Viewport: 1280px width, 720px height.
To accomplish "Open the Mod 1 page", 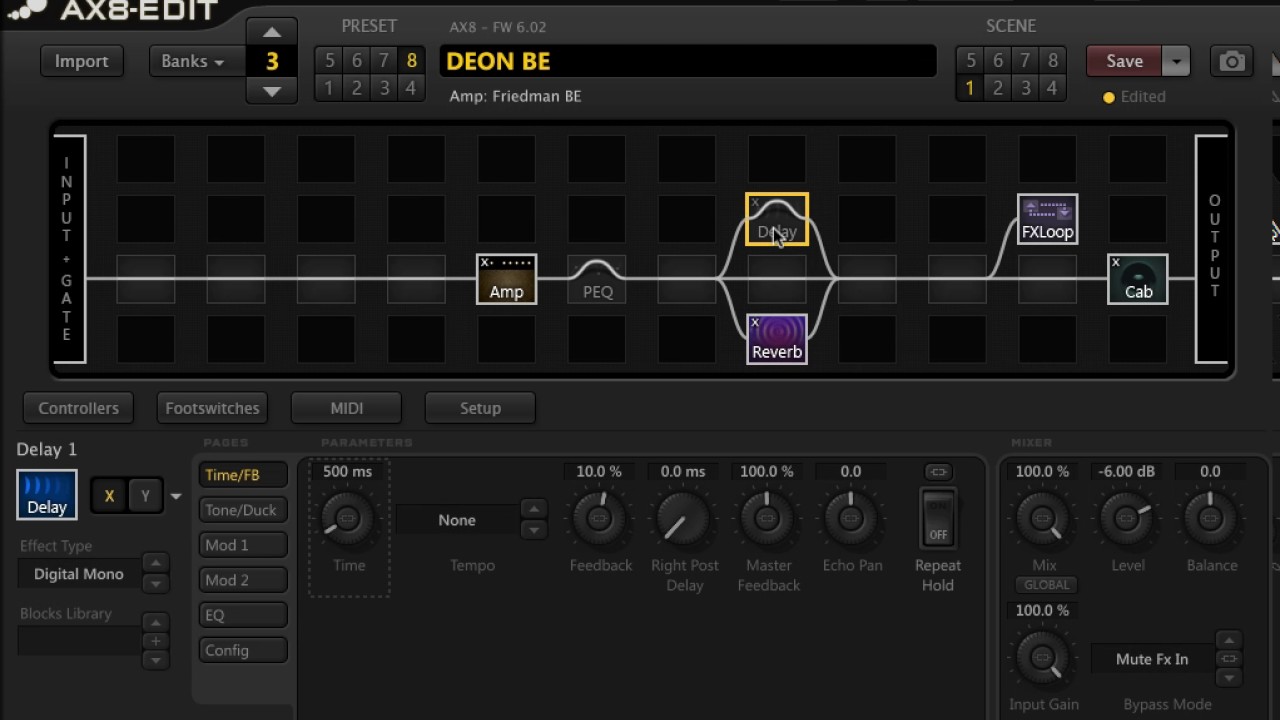I will click(243, 545).
